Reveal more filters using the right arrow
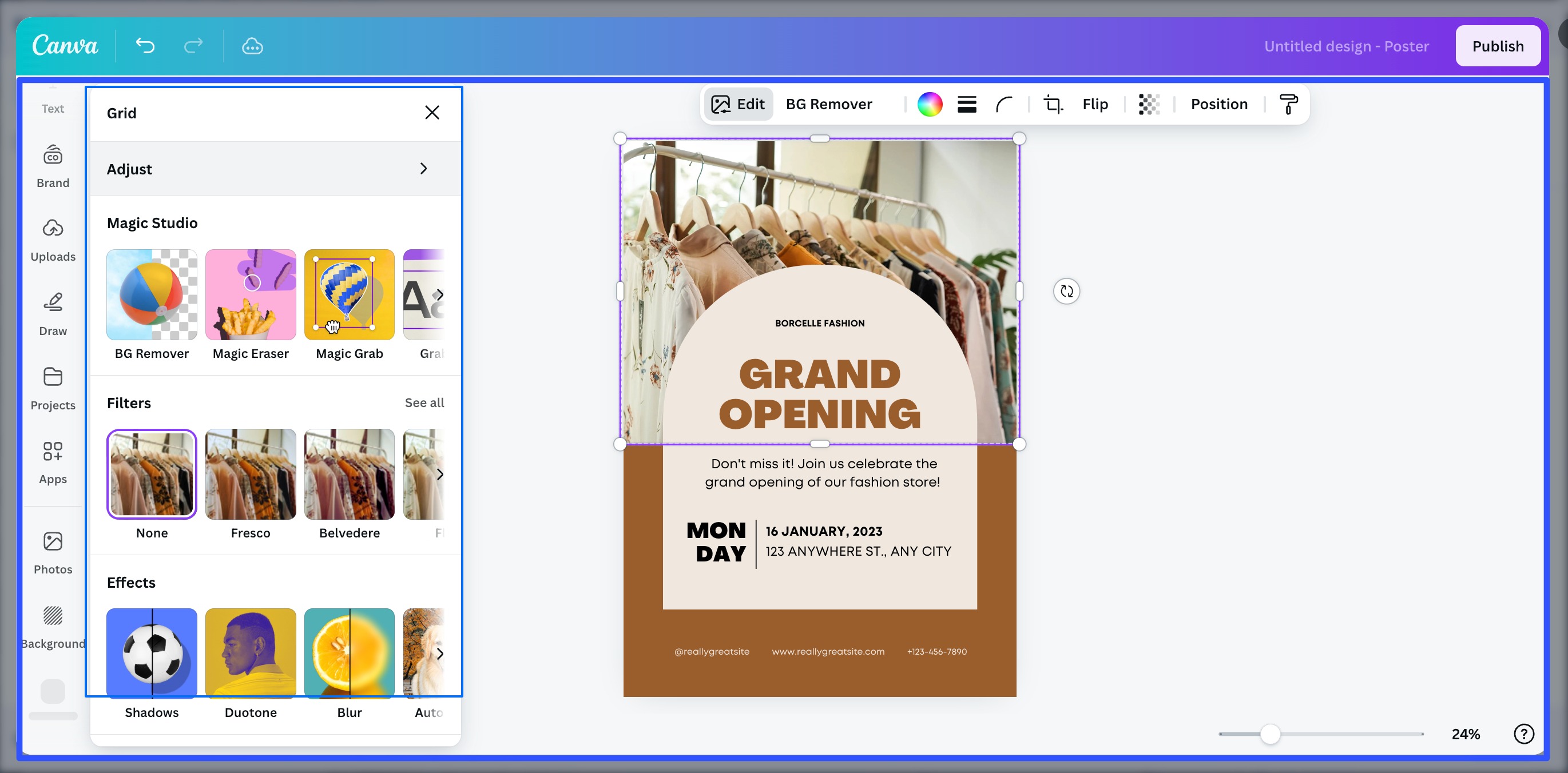 [440, 474]
